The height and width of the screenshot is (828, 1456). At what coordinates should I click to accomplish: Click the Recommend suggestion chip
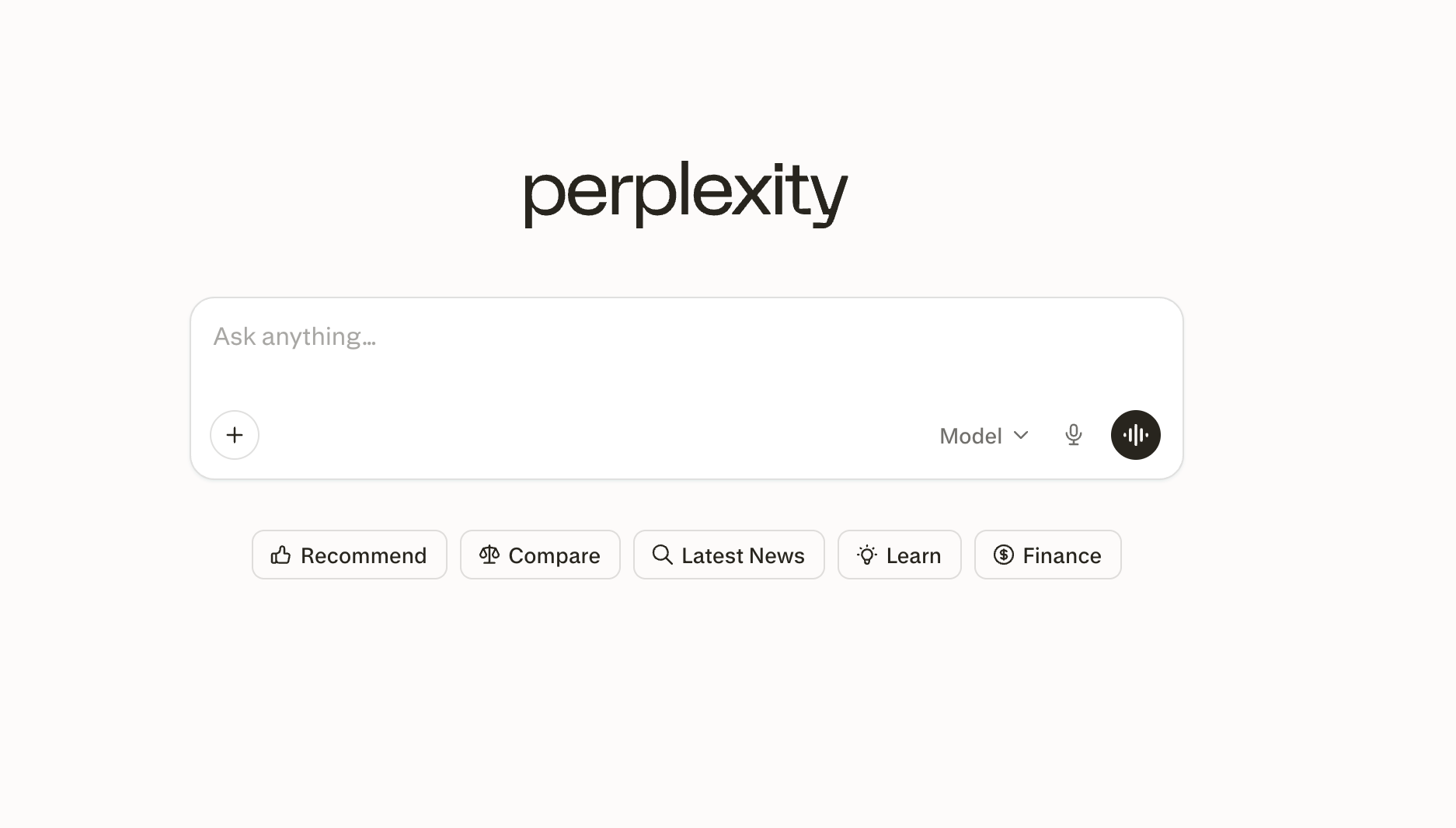pyautogui.click(x=349, y=555)
